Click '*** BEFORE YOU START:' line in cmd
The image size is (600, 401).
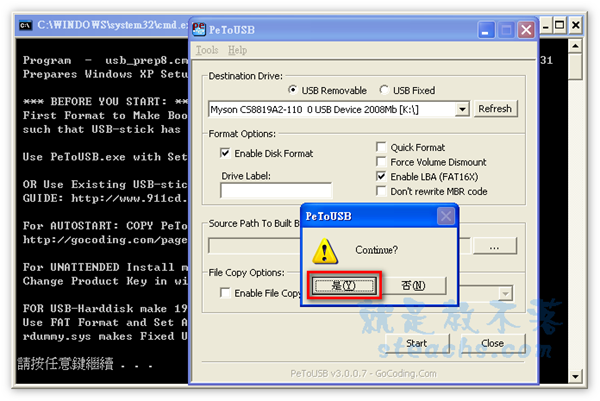105,101
